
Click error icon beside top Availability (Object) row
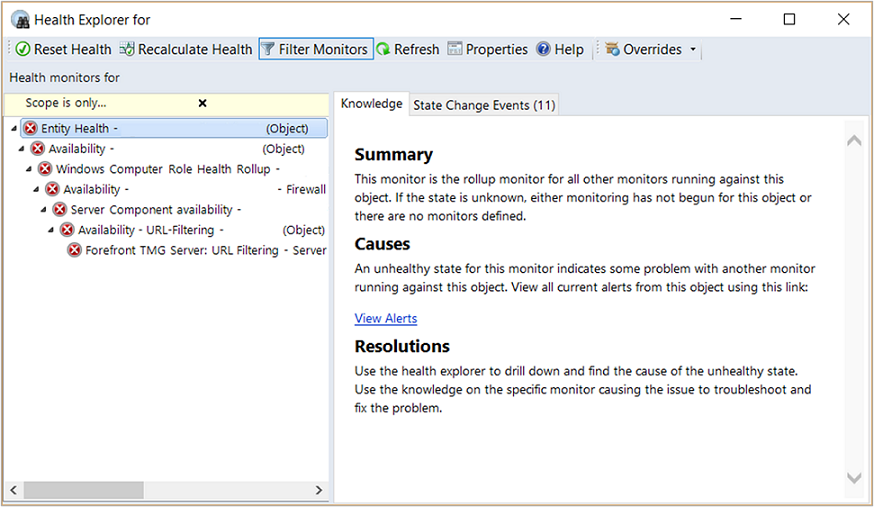point(38,149)
